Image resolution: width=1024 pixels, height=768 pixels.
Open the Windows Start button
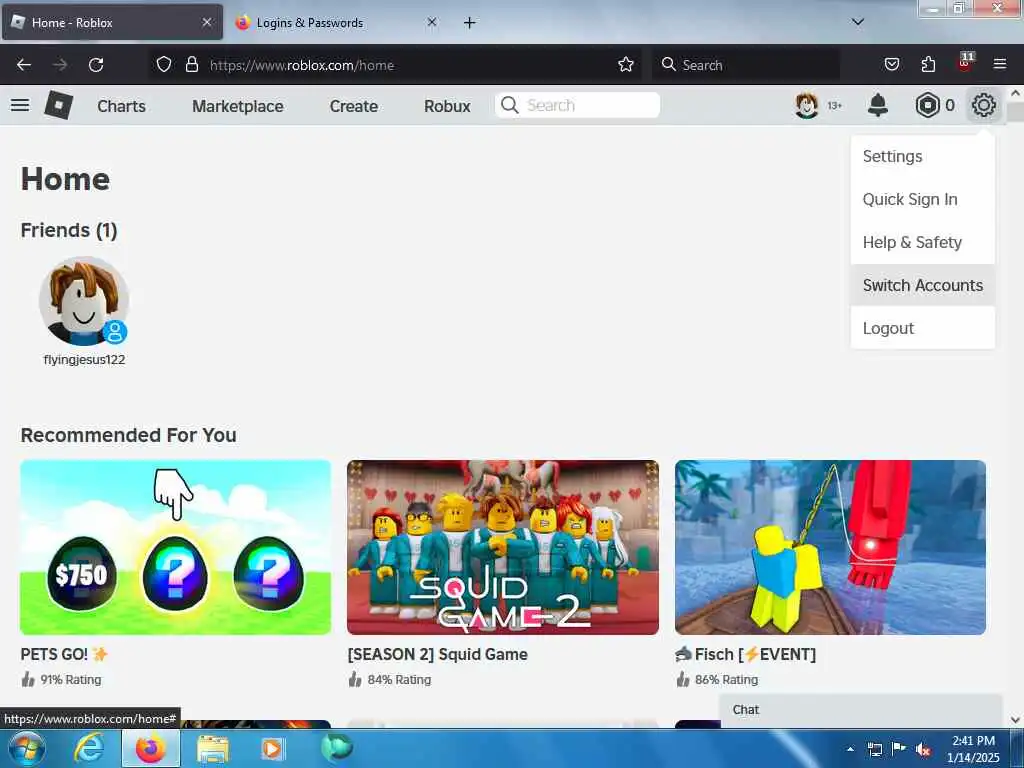coord(25,748)
